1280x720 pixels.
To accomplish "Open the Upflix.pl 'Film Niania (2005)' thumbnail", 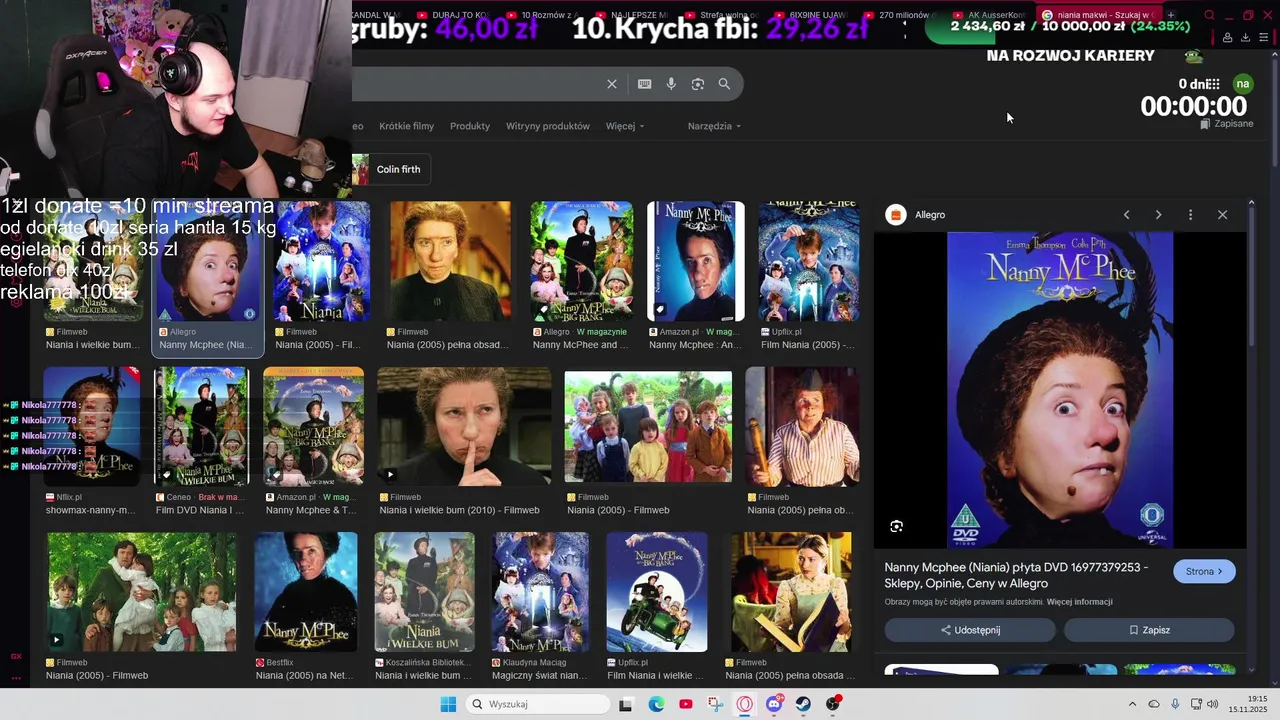I will [x=809, y=261].
